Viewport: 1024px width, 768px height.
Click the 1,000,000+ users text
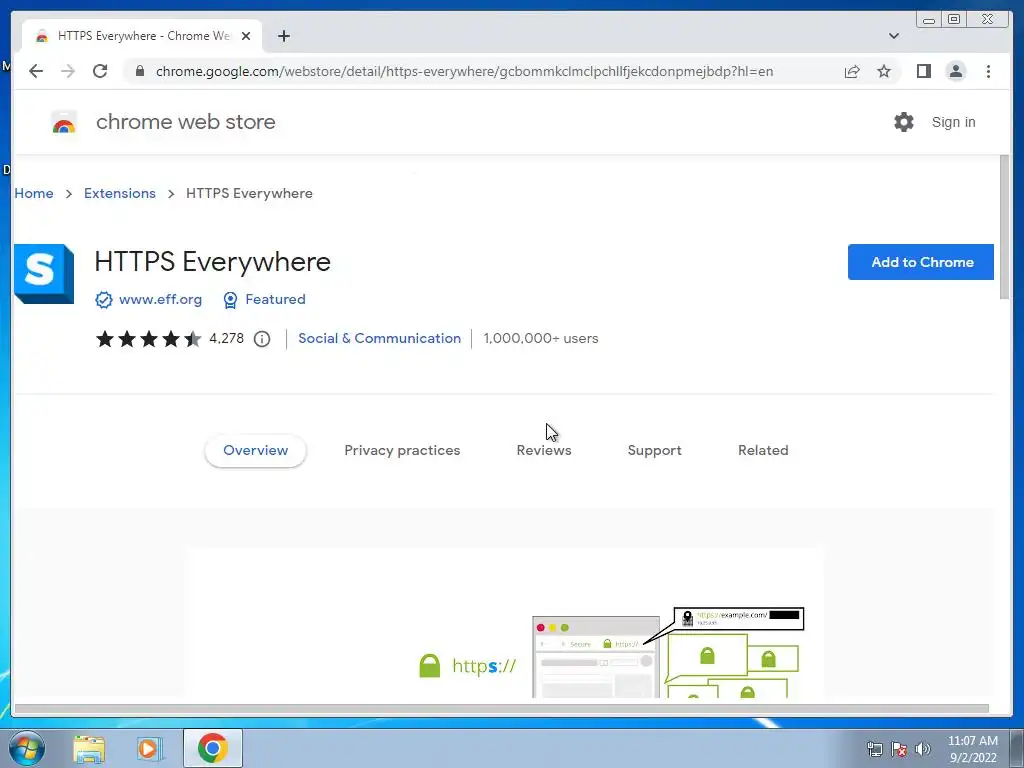pyautogui.click(x=541, y=338)
